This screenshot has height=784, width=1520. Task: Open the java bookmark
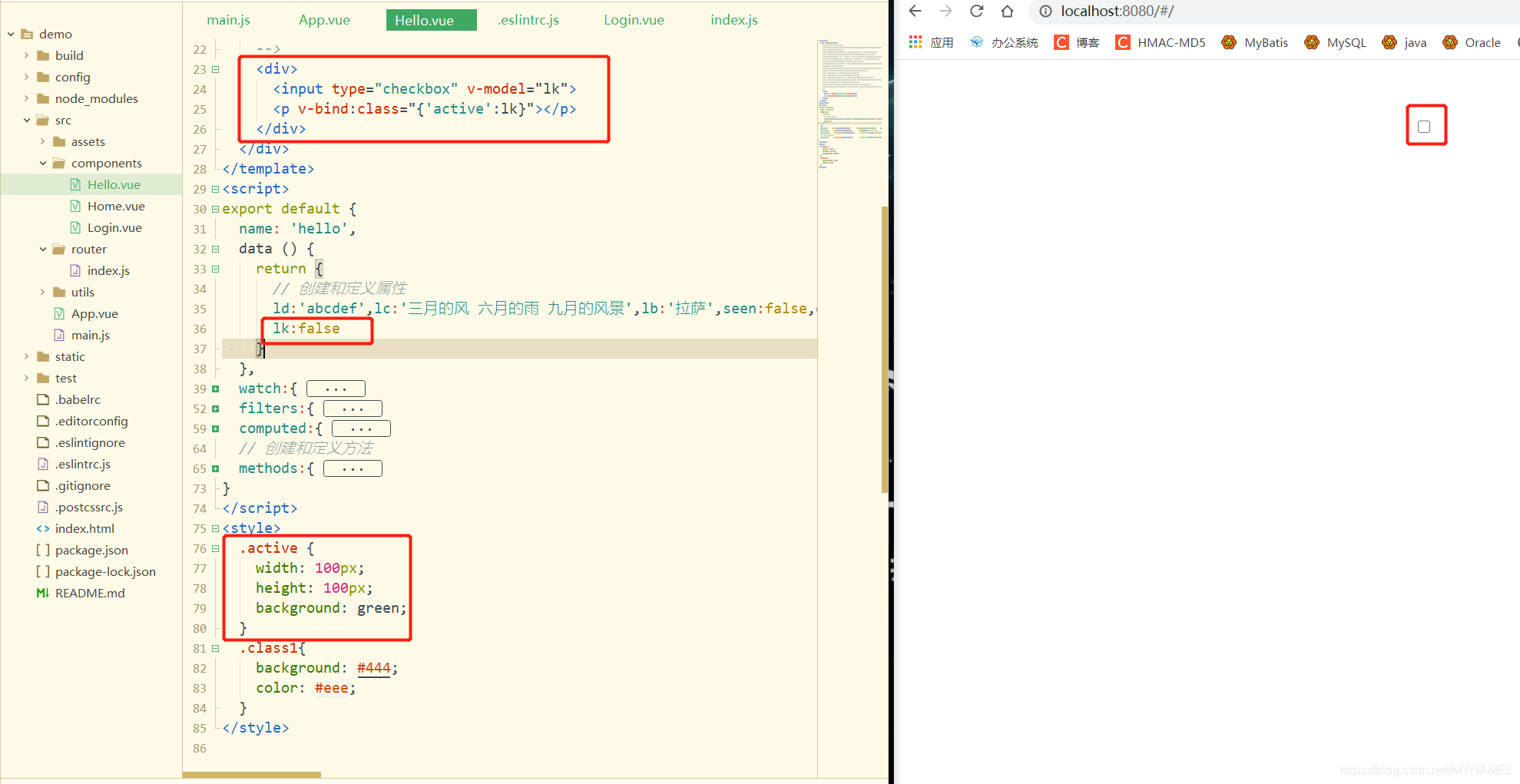[x=1404, y=42]
